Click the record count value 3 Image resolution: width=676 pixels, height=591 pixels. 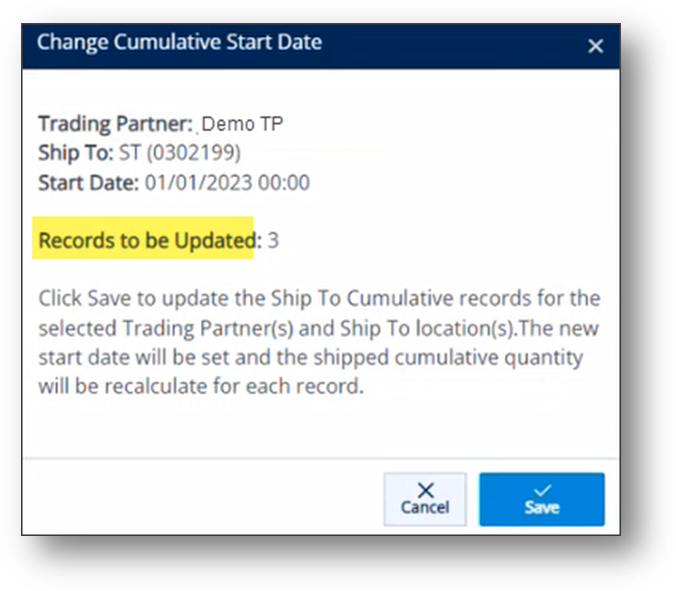(273, 240)
